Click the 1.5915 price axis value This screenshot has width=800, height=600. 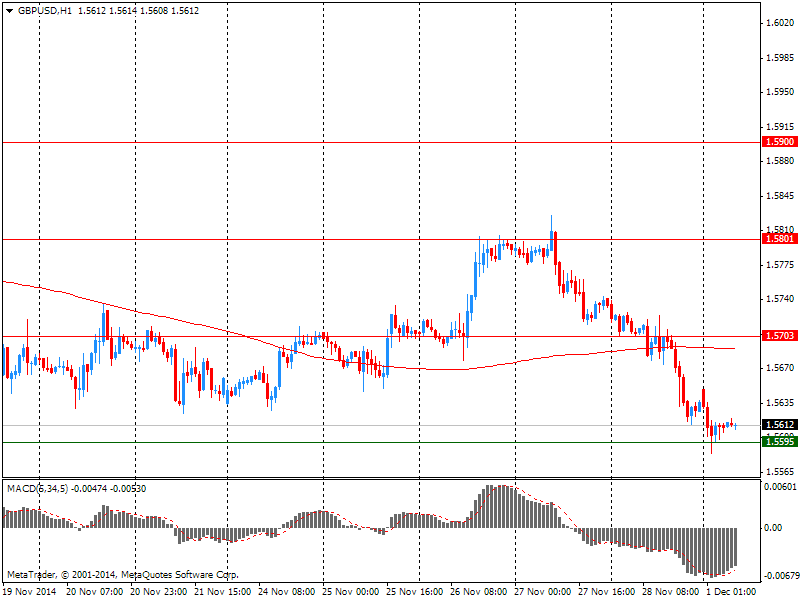780,127
